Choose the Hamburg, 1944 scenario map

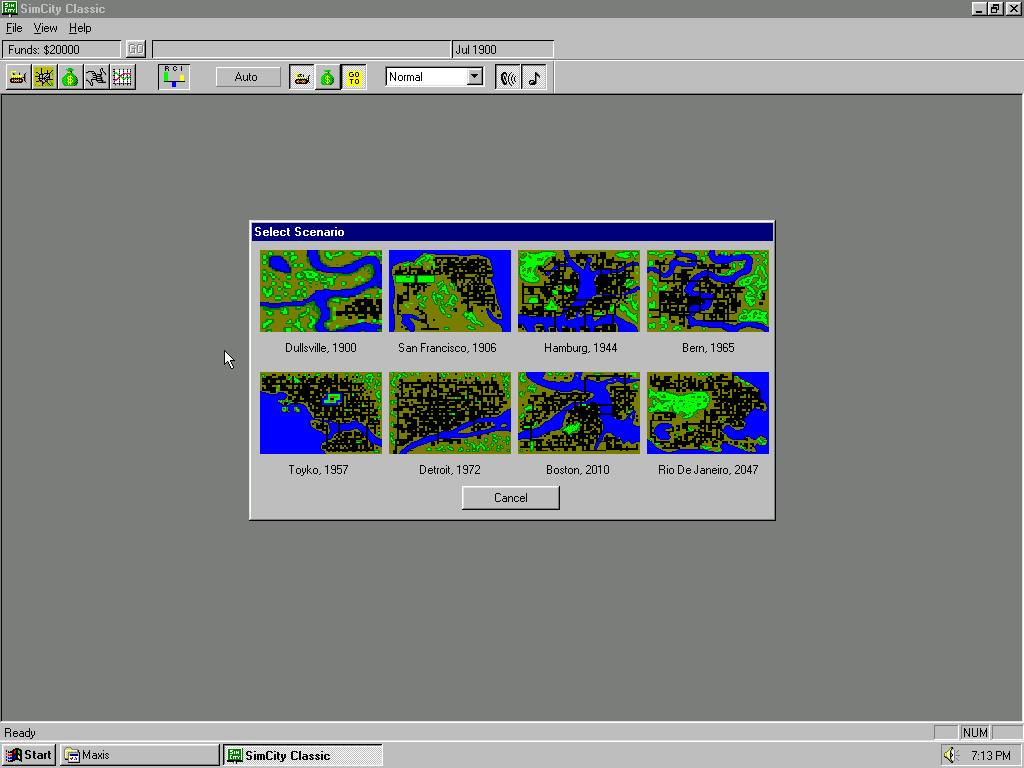pyautogui.click(x=579, y=291)
